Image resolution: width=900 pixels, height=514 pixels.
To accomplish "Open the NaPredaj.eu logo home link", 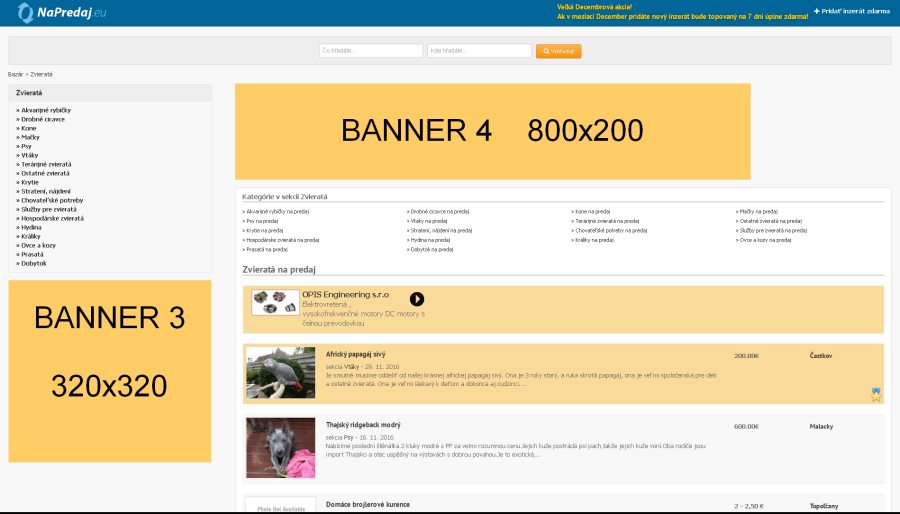I will [62, 12].
